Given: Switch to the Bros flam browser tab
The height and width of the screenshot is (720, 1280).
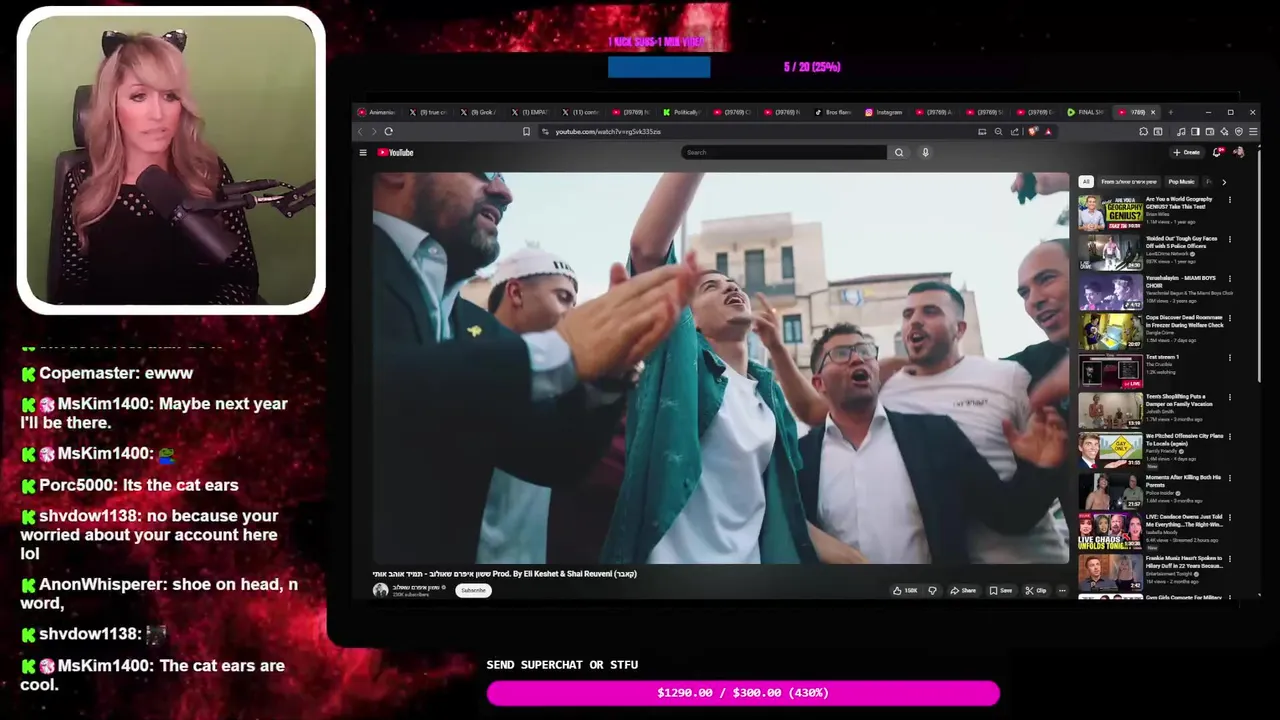Looking at the screenshot, I should pyautogui.click(x=833, y=112).
